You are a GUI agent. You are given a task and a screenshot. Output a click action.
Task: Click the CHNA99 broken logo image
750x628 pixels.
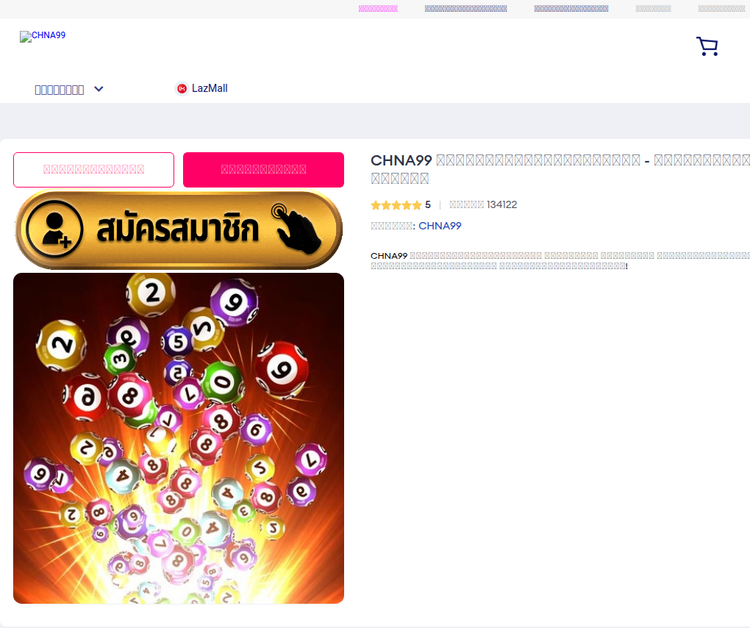[43, 36]
